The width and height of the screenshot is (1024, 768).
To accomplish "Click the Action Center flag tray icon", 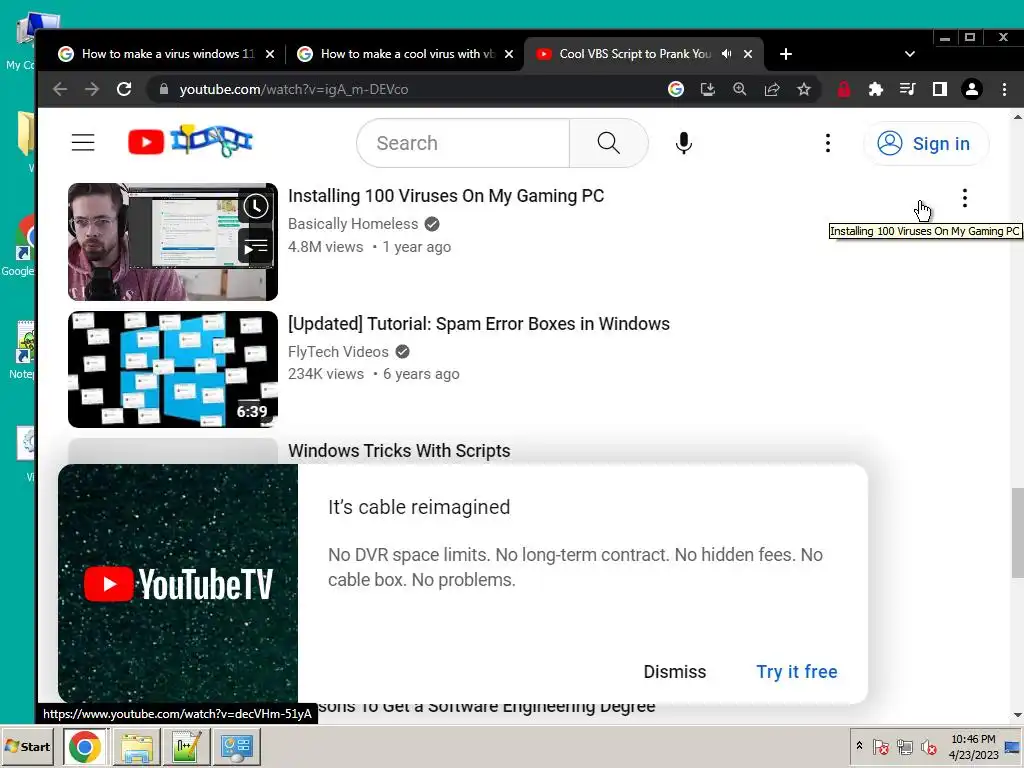I will [880, 746].
